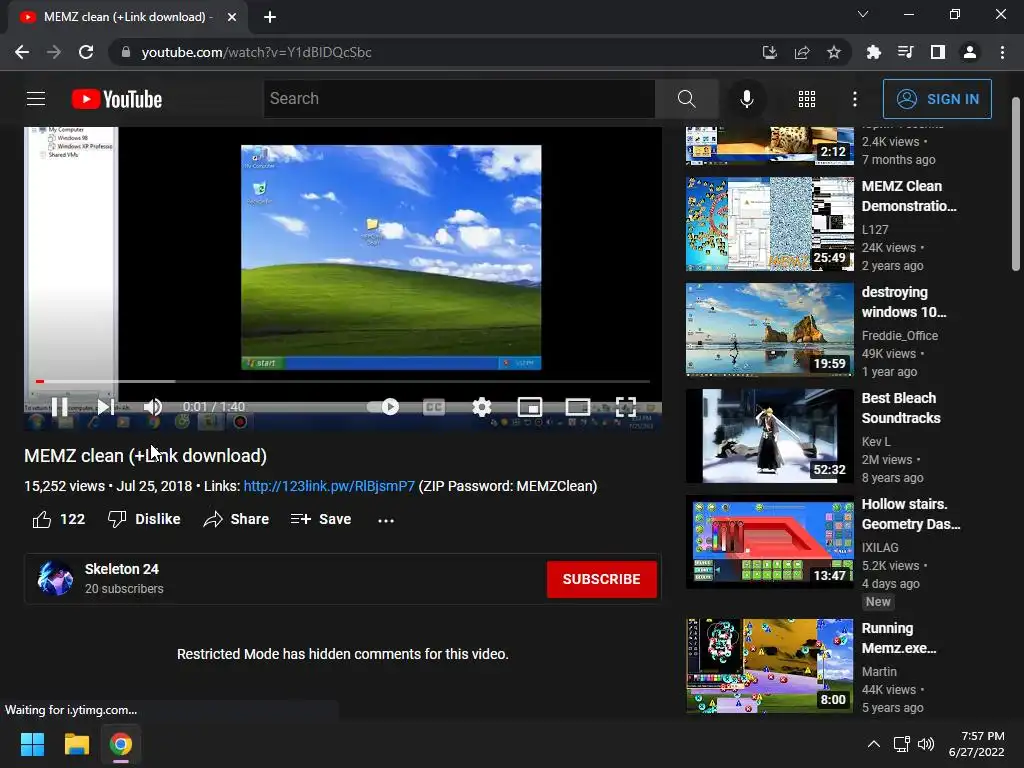Open File Explorer from taskbar

pos(76,744)
